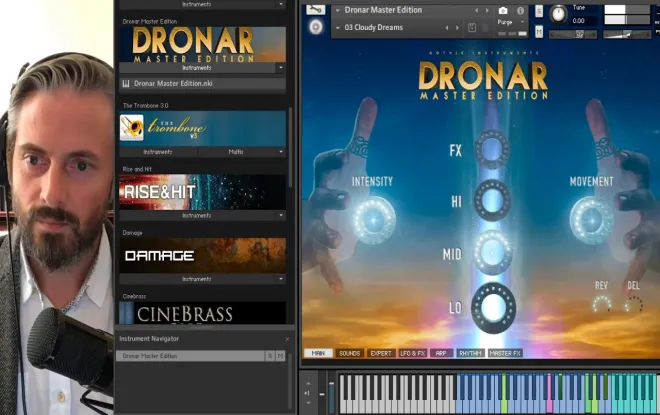Screen dimensions: 660x415
Task: Toggle M in the Instrument Navigator row
Action: click(280, 356)
